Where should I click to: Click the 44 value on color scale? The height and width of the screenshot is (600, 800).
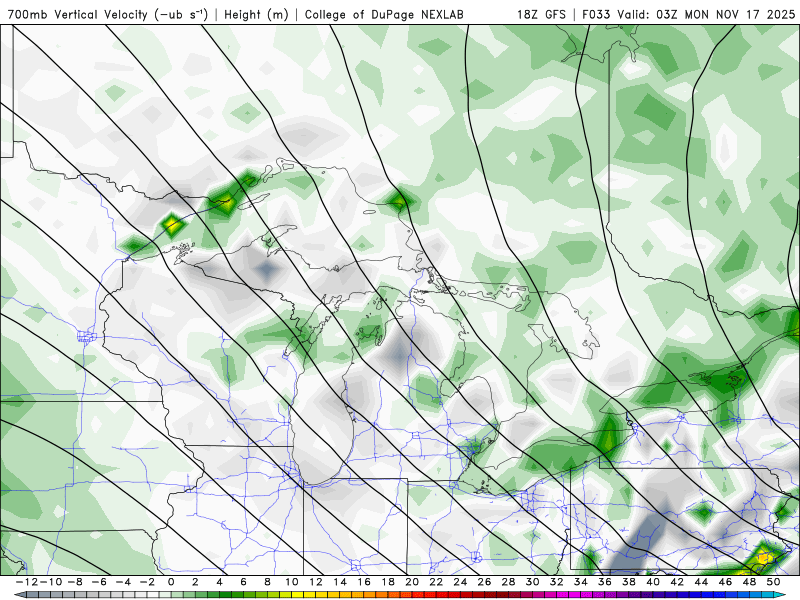[702, 582]
